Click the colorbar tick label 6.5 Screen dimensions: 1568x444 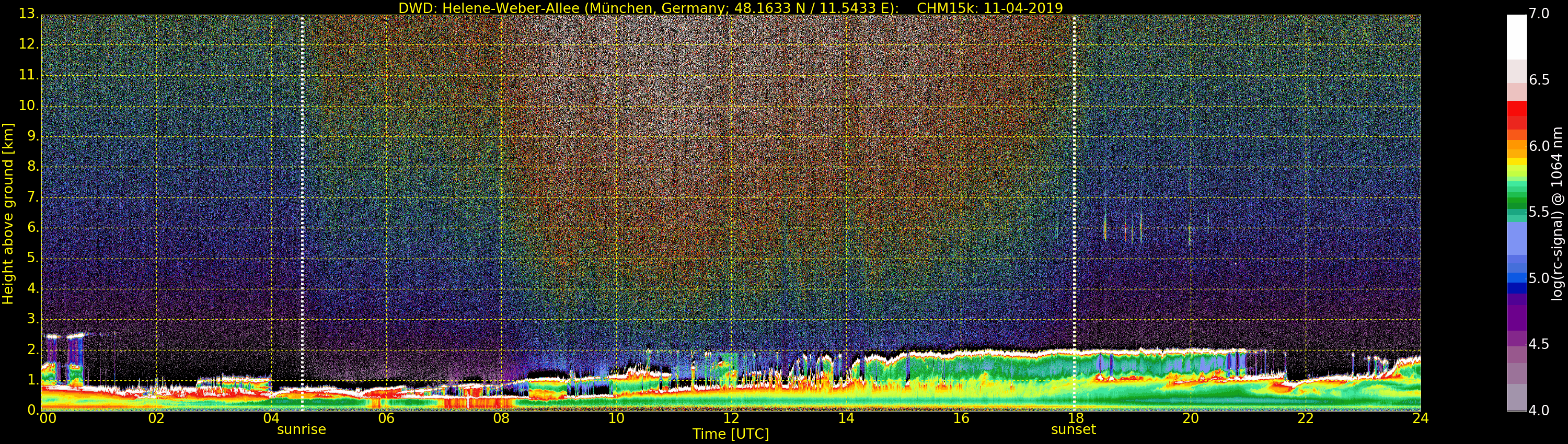click(x=1539, y=80)
